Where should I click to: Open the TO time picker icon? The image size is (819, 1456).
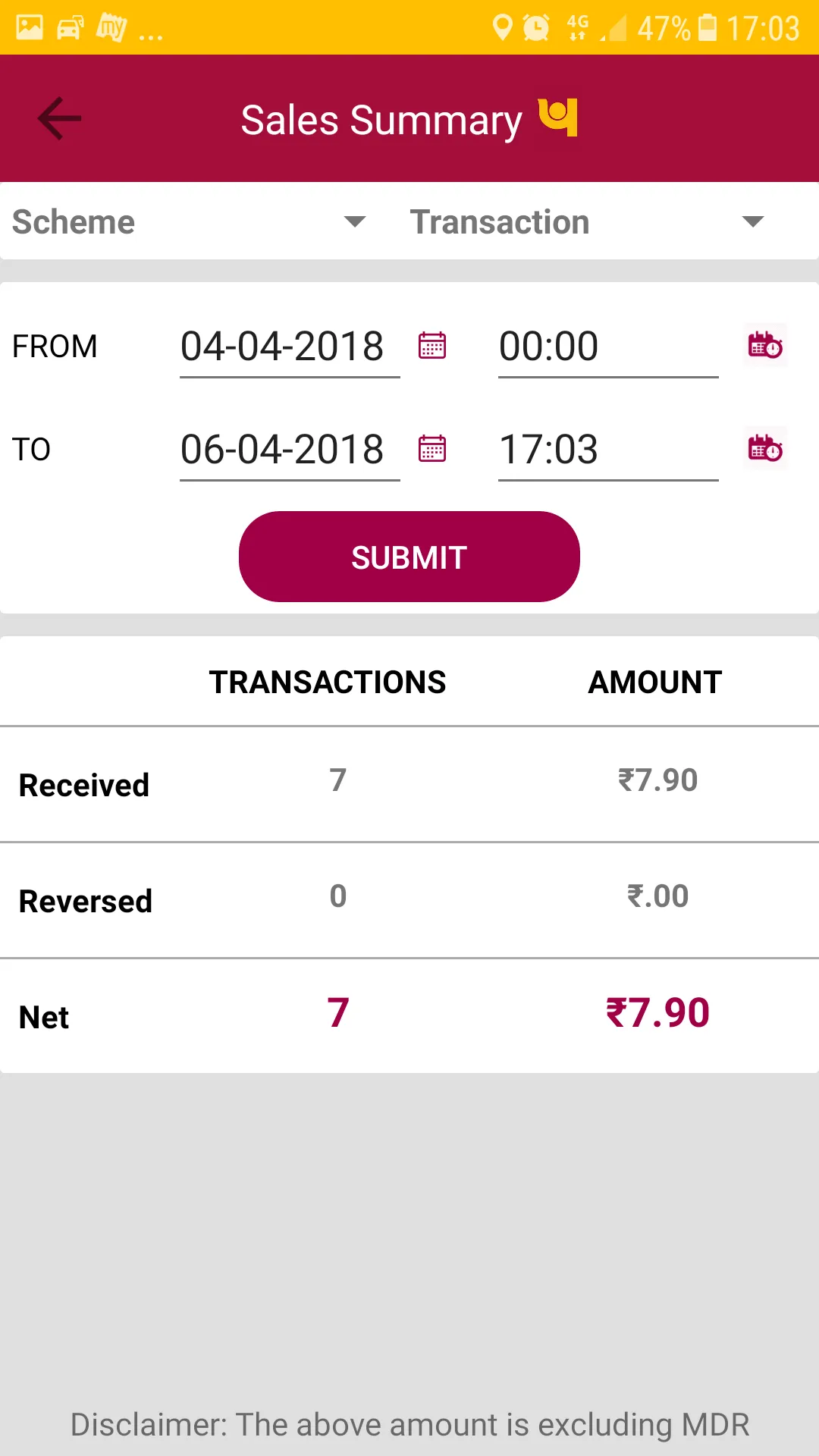coord(765,449)
